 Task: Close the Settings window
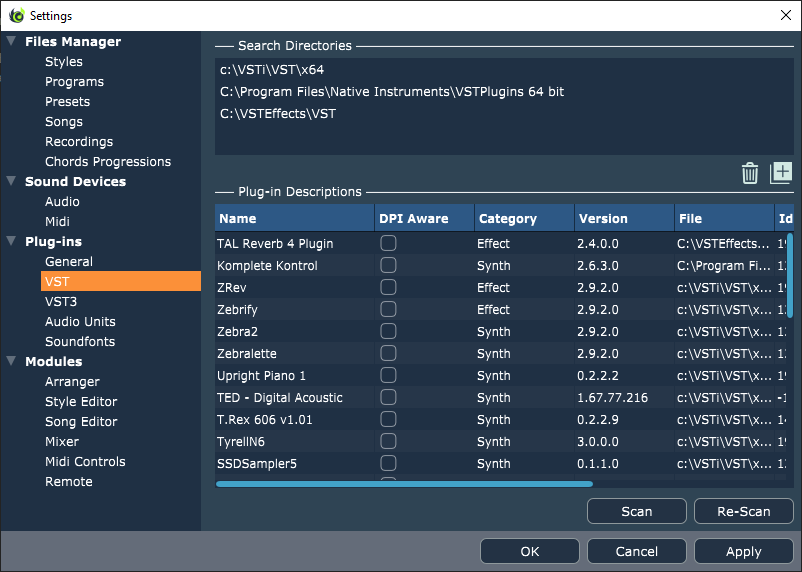click(x=784, y=15)
